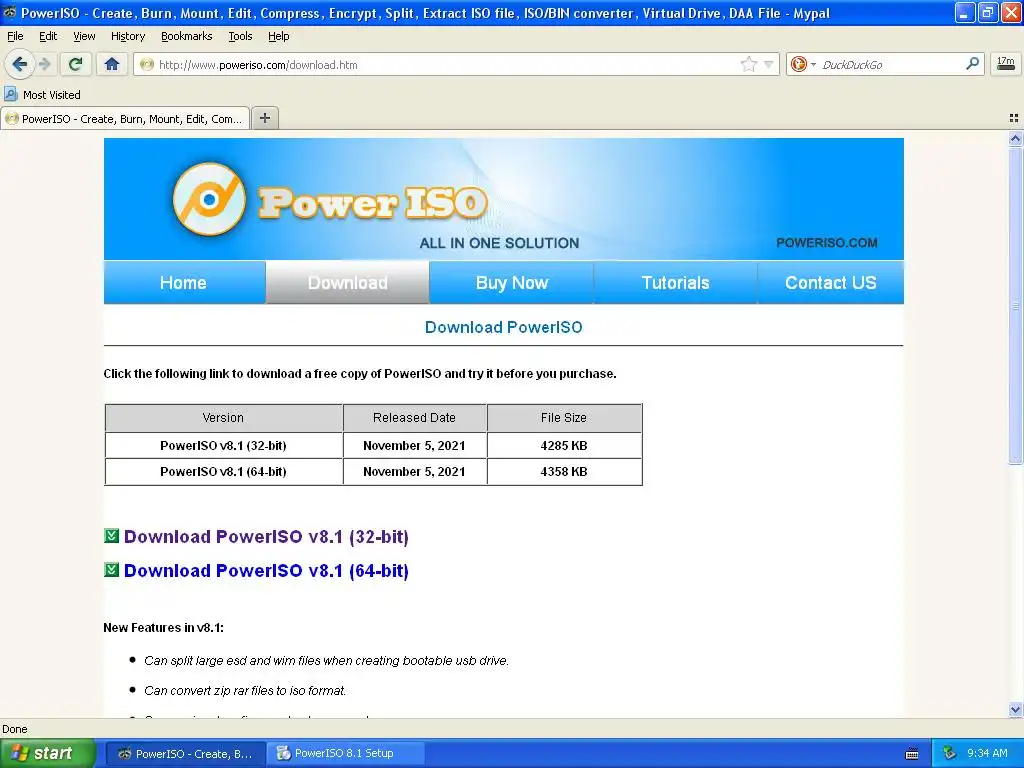Click the green arrow icon beside 32-bit download
1024x768 pixels.
pyautogui.click(x=112, y=536)
